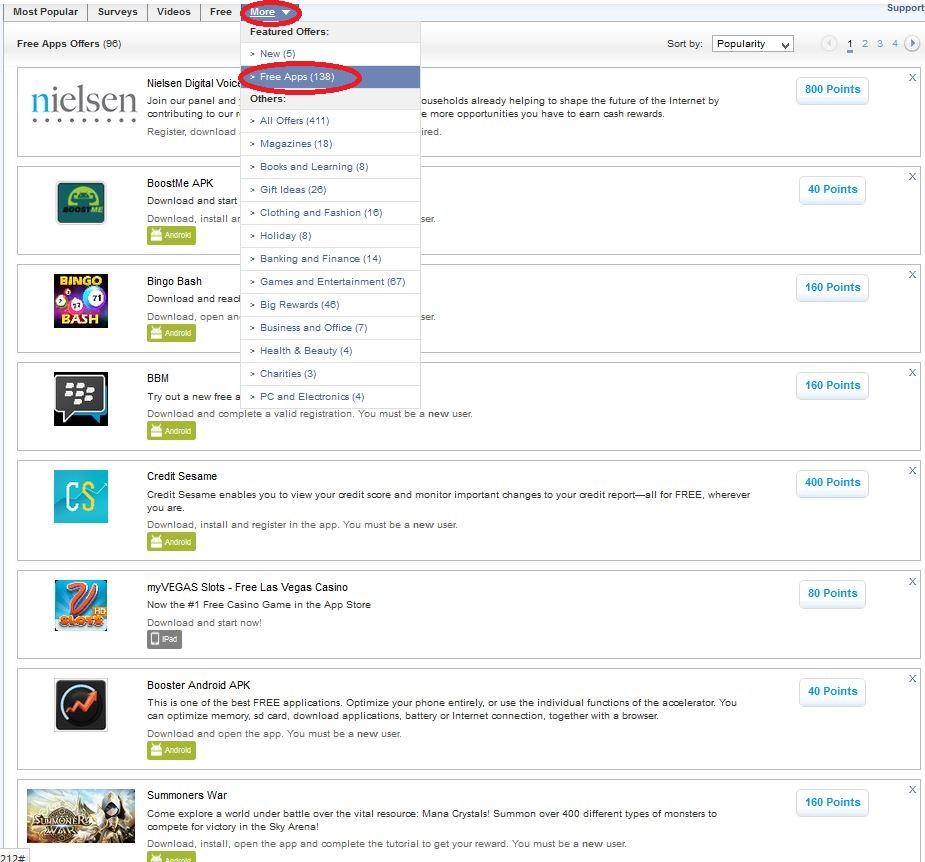Choose Charities (3) category
Viewport: 925px width, 862px height.
[330, 374]
